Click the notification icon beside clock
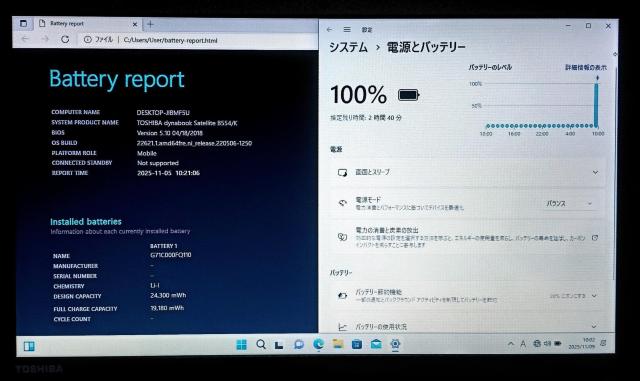640x381 pixels. click(604, 343)
